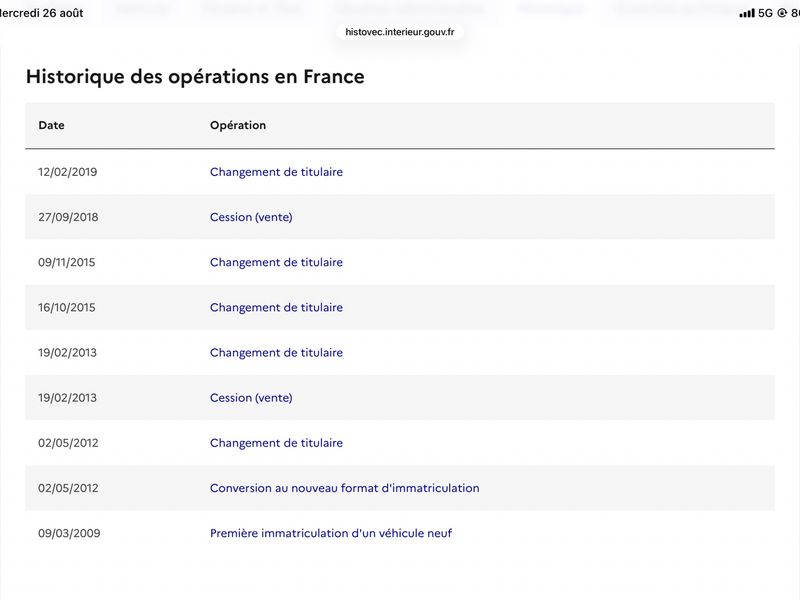Select the 09/03/2009 date cell
Image resolution: width=800 pixels, height=600 pixels.
pos(69,533)
